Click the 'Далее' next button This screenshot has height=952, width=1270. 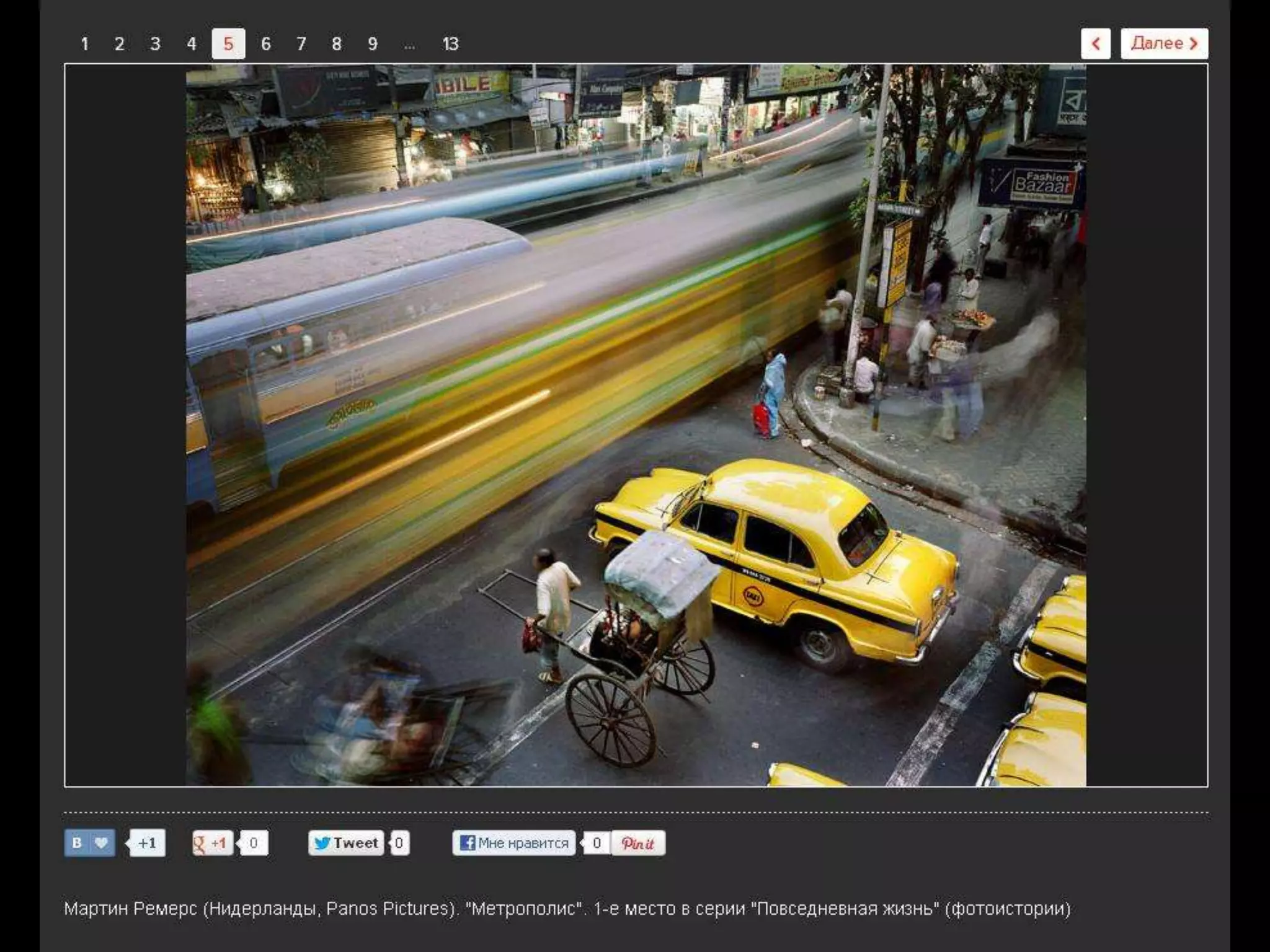point(1163,43)
